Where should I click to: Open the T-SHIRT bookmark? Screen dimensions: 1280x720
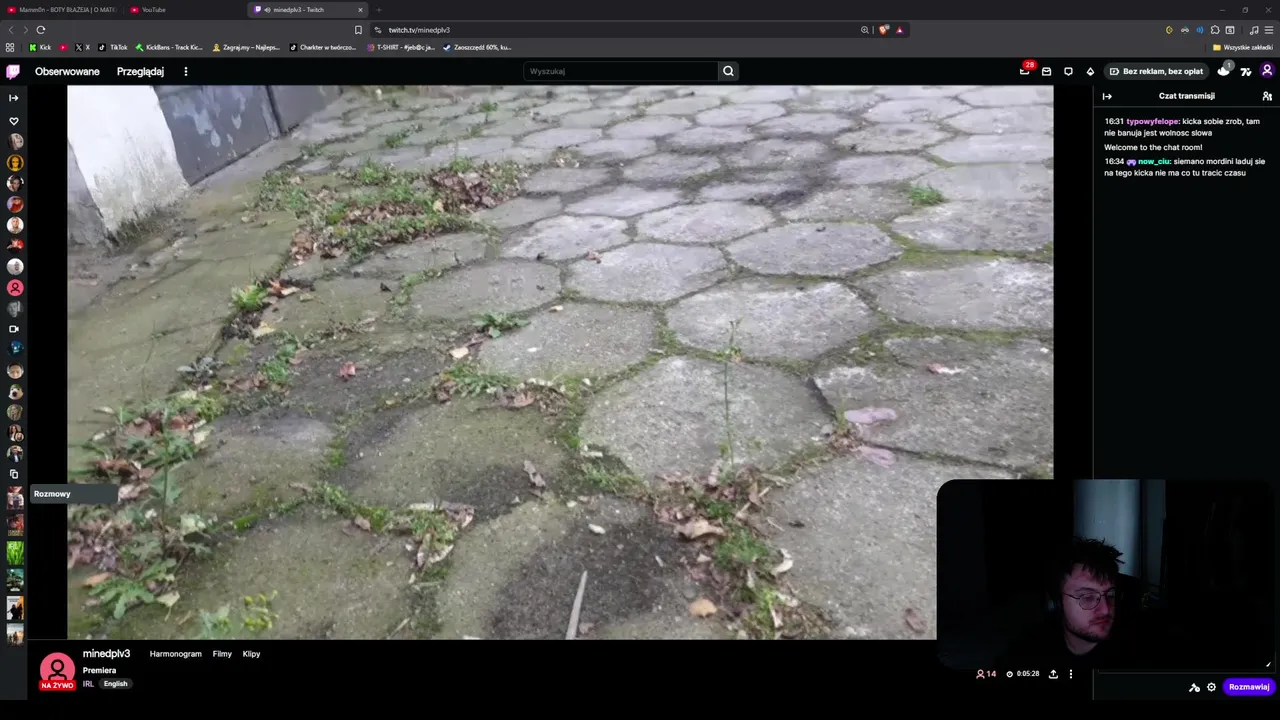tap(401, 47)
